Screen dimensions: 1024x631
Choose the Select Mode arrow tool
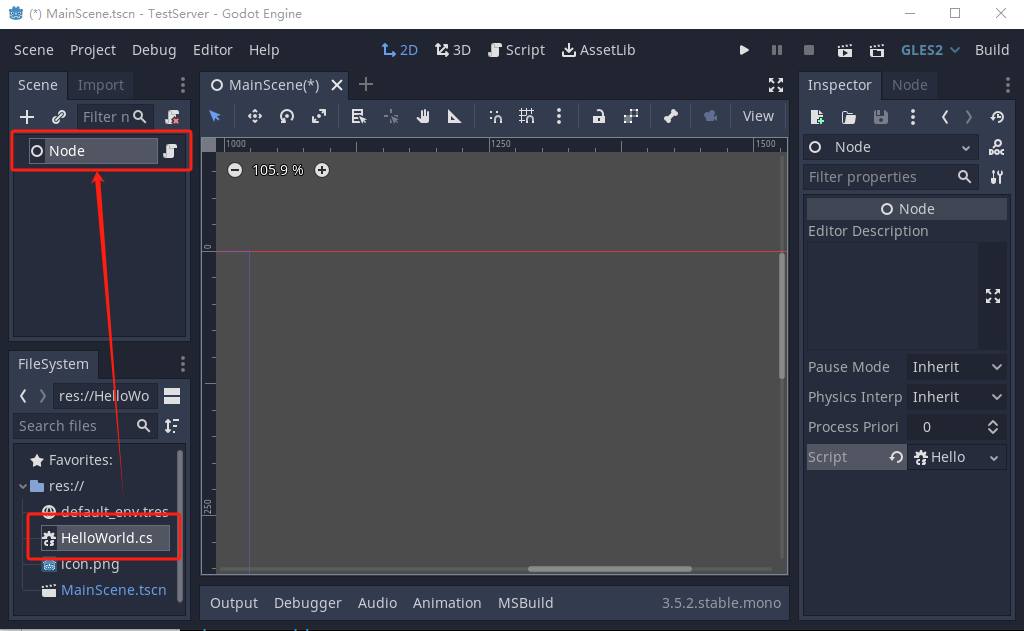tap(215, 116)
